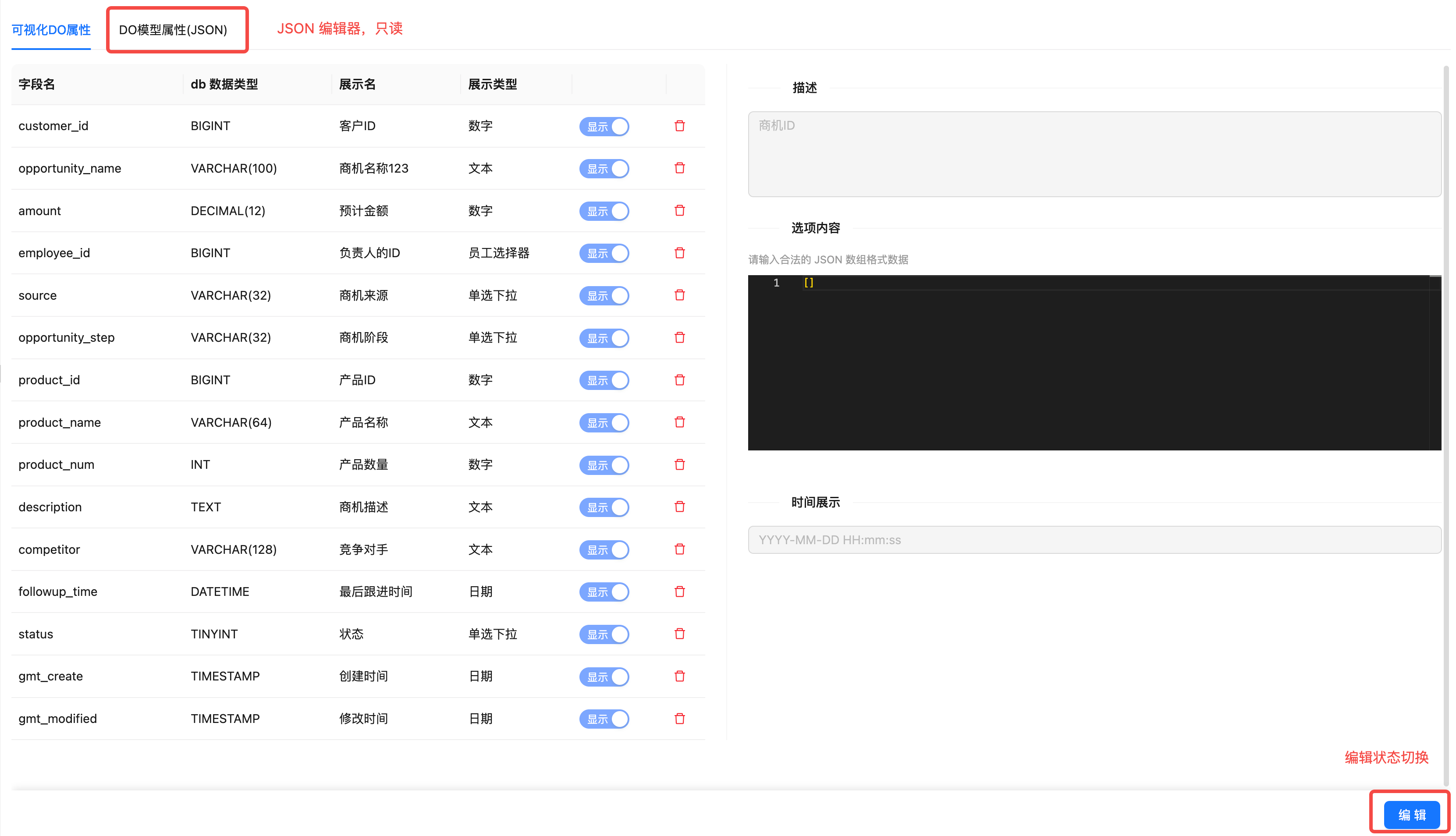Switch to 可视化DO属性 tab
Image resolution: width=1456 pixels, height=836 pixels.
[x=51, y=30]
